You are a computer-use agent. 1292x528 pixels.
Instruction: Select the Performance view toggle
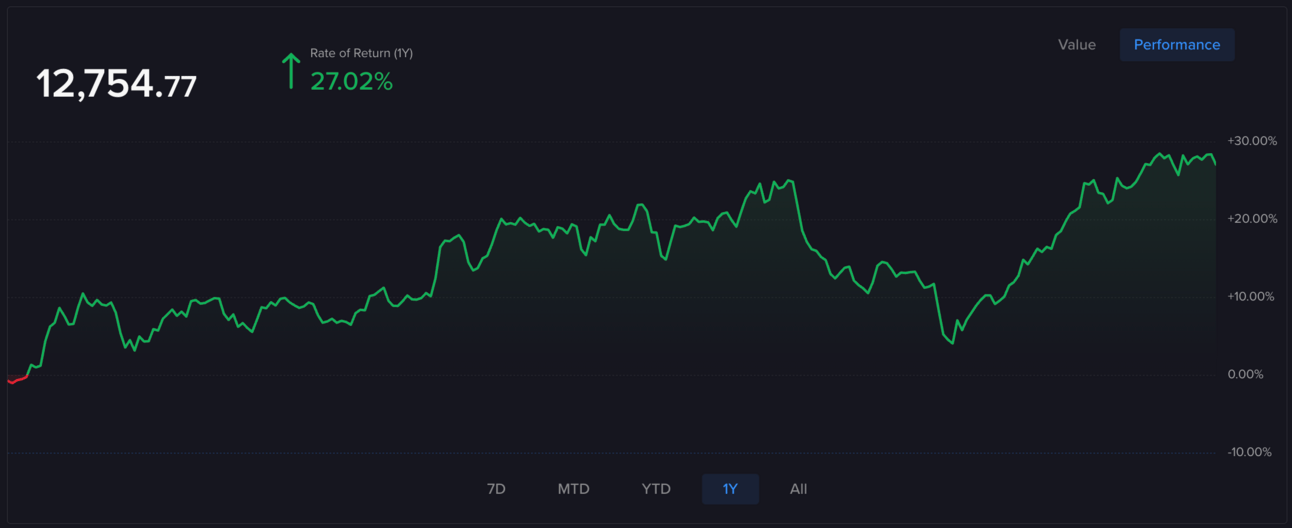(1177, 45)
